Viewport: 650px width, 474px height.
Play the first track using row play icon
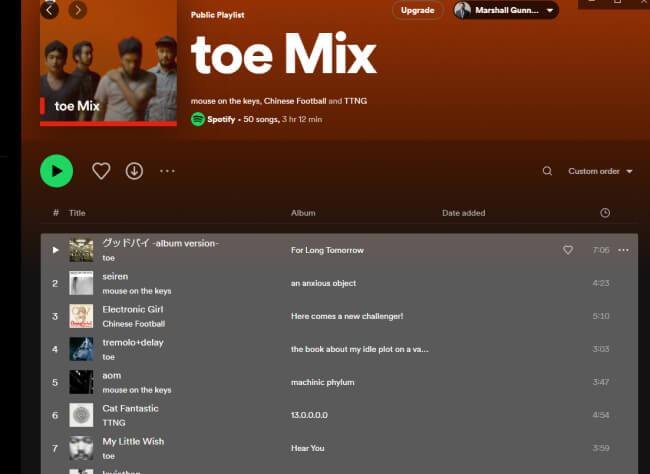pyautogui.click(x=56, y=250)
